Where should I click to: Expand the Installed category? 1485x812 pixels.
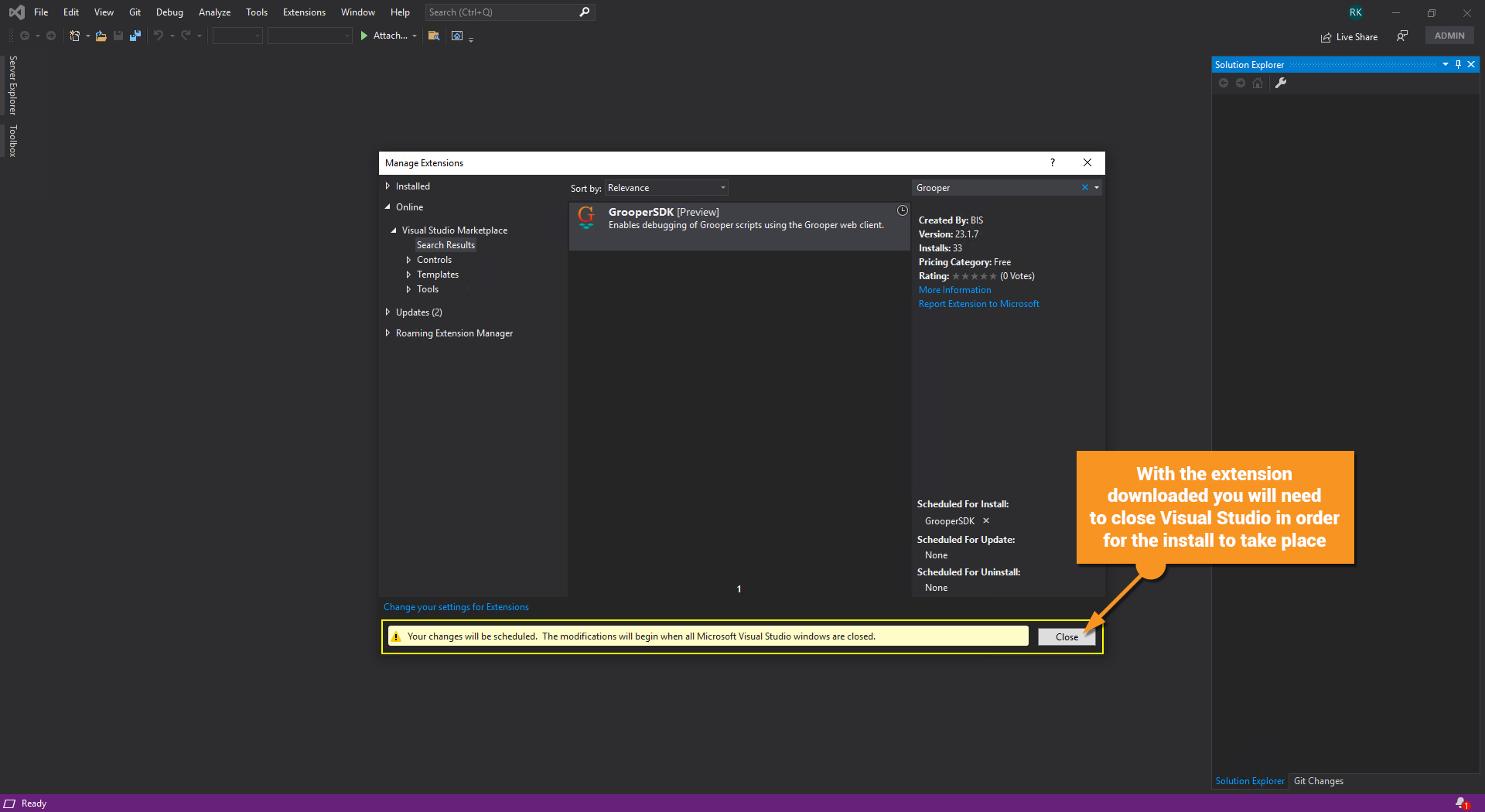coord(387,186)
